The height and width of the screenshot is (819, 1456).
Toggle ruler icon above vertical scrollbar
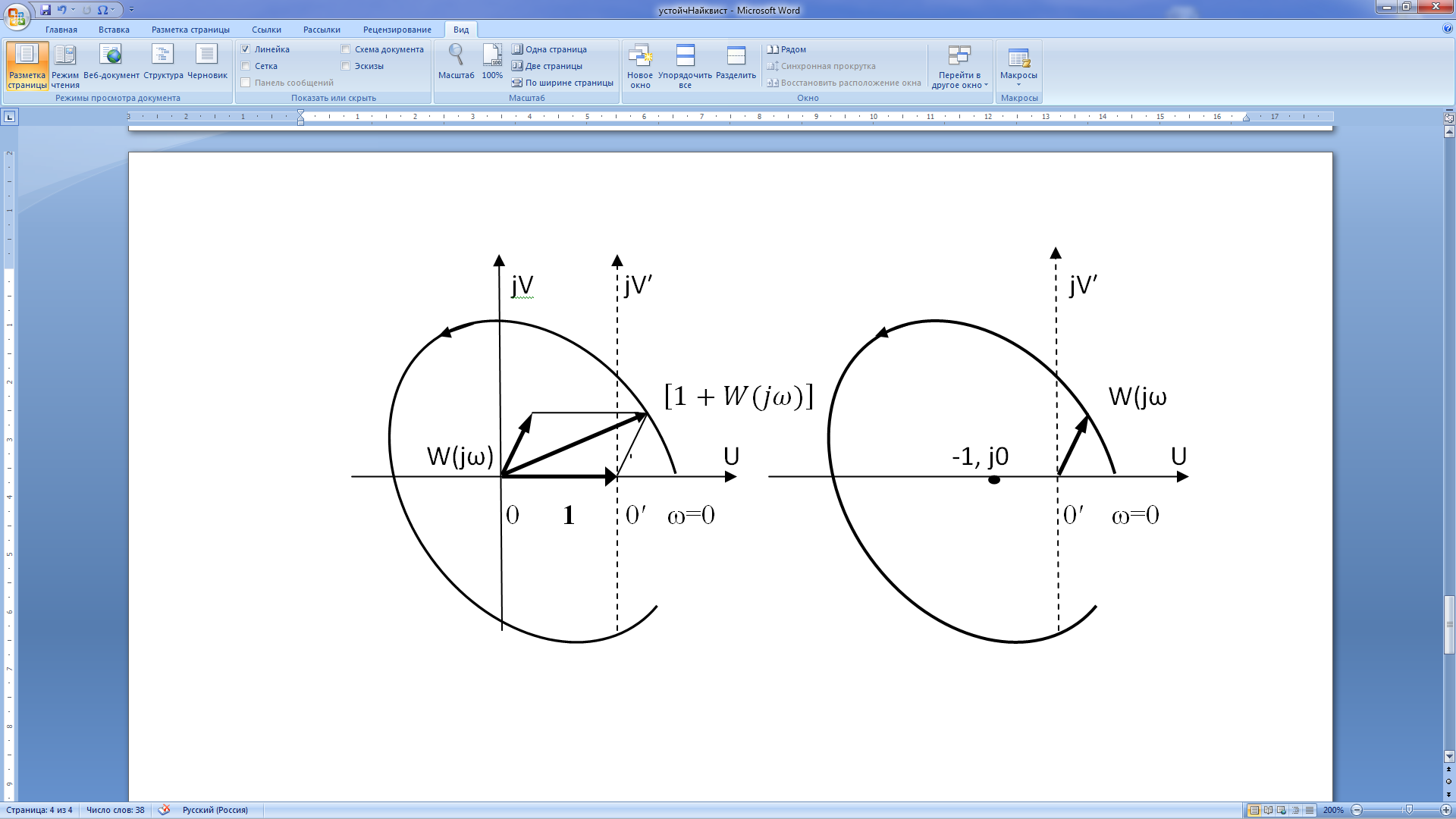tap(1449, 118)
